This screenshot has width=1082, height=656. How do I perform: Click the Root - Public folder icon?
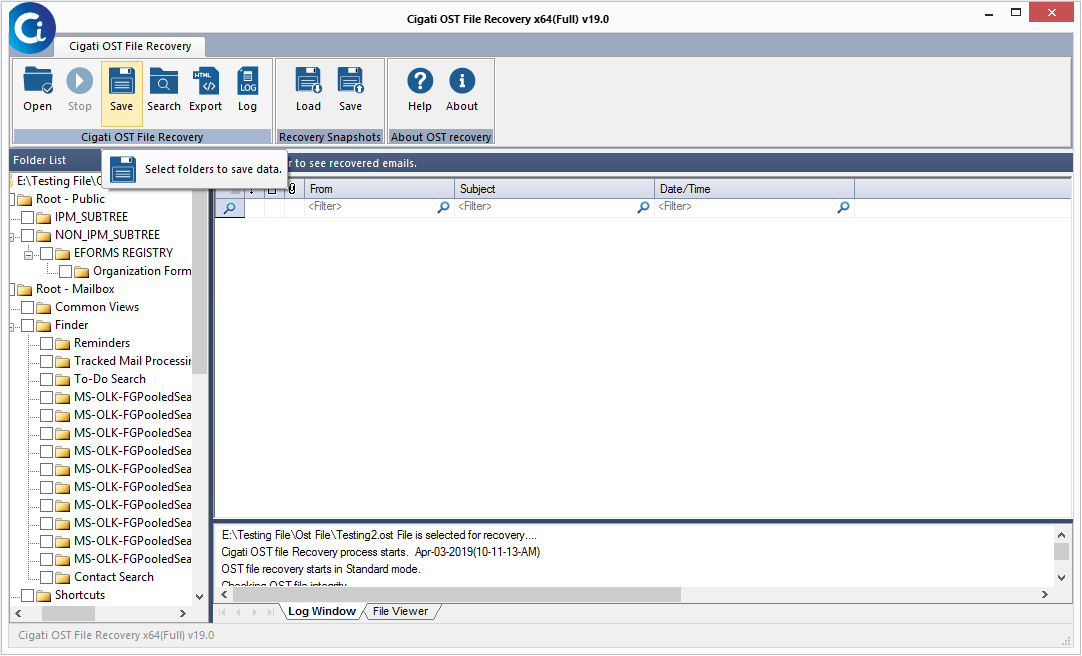25,200
